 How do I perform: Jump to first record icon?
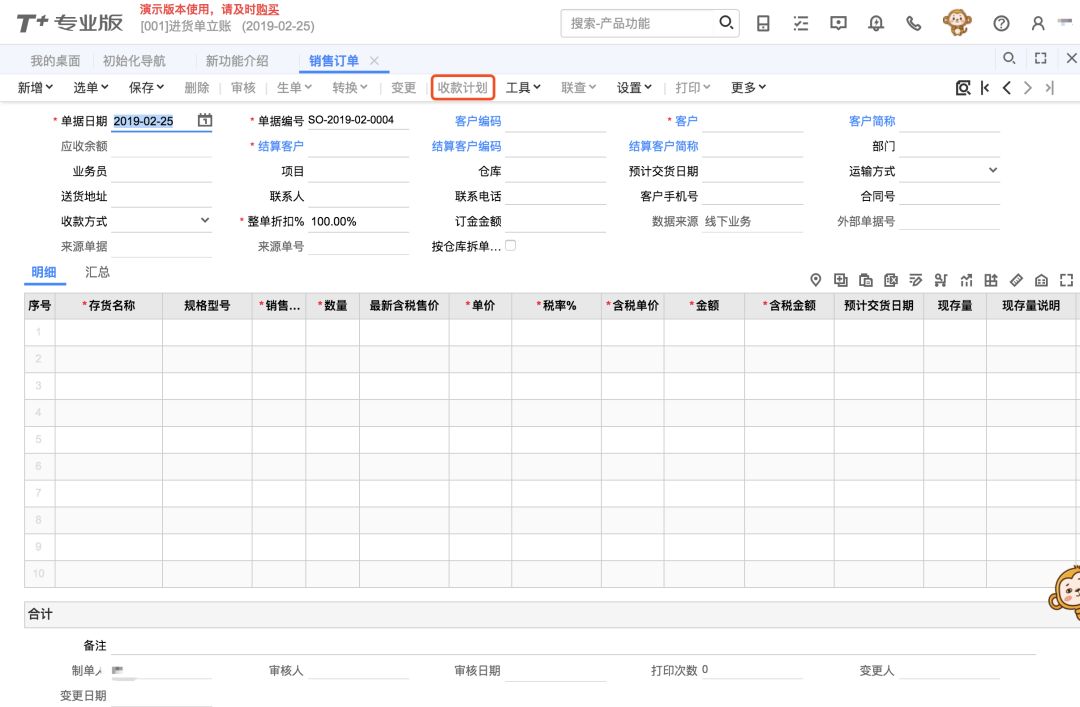(x=985, y=88)
